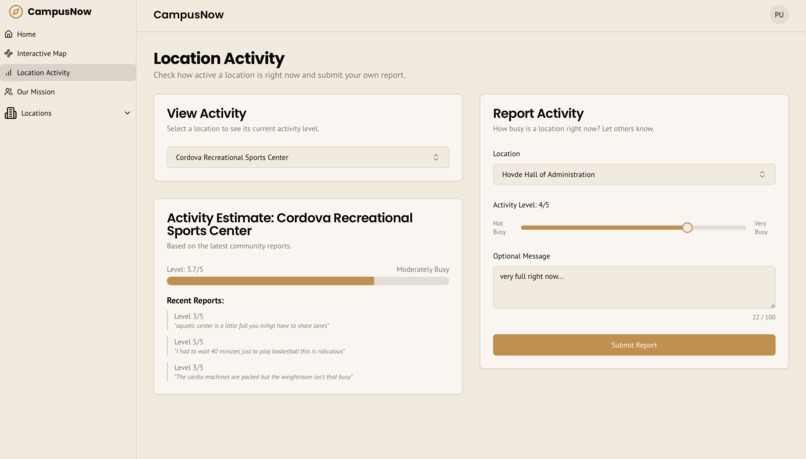Click the "Level 5/5" recent report
Image resolution: width=806 pixels, height=459 pixels.
coord(189,342)
